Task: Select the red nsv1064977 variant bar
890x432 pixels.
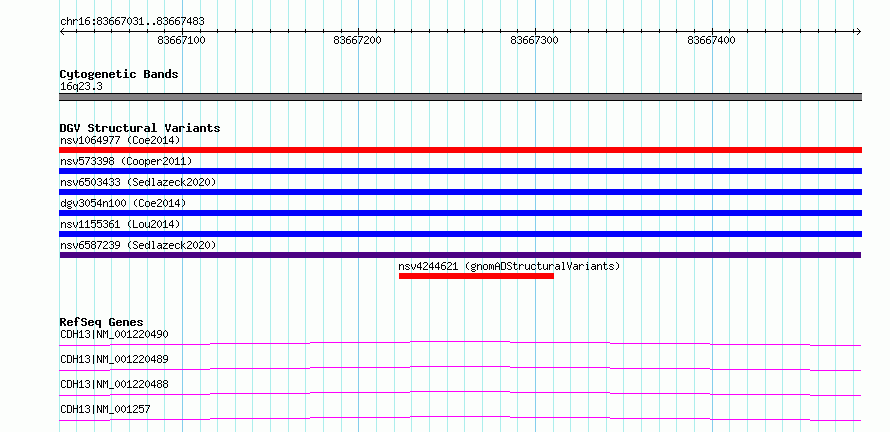Action: [x=460, y=150]
